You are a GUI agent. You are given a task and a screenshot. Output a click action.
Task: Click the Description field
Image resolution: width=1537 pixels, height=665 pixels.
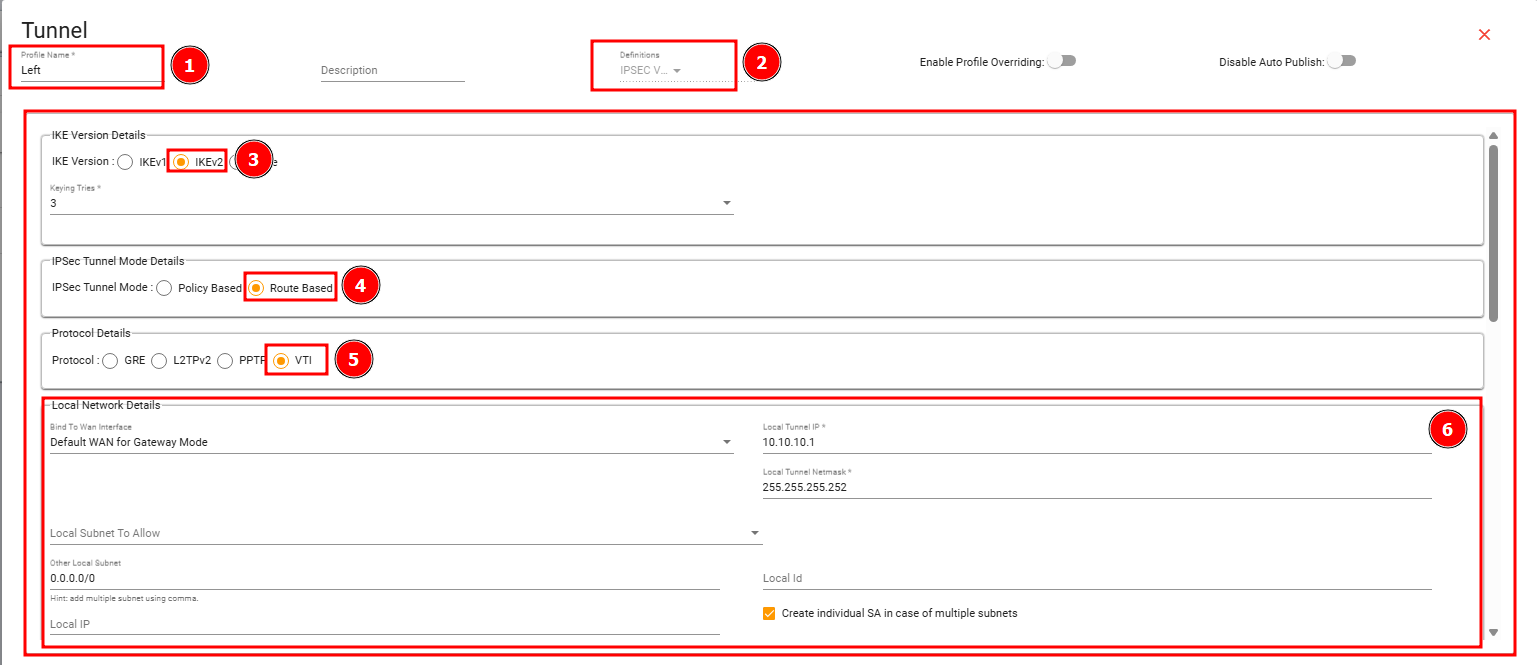[x=393, y=71]
